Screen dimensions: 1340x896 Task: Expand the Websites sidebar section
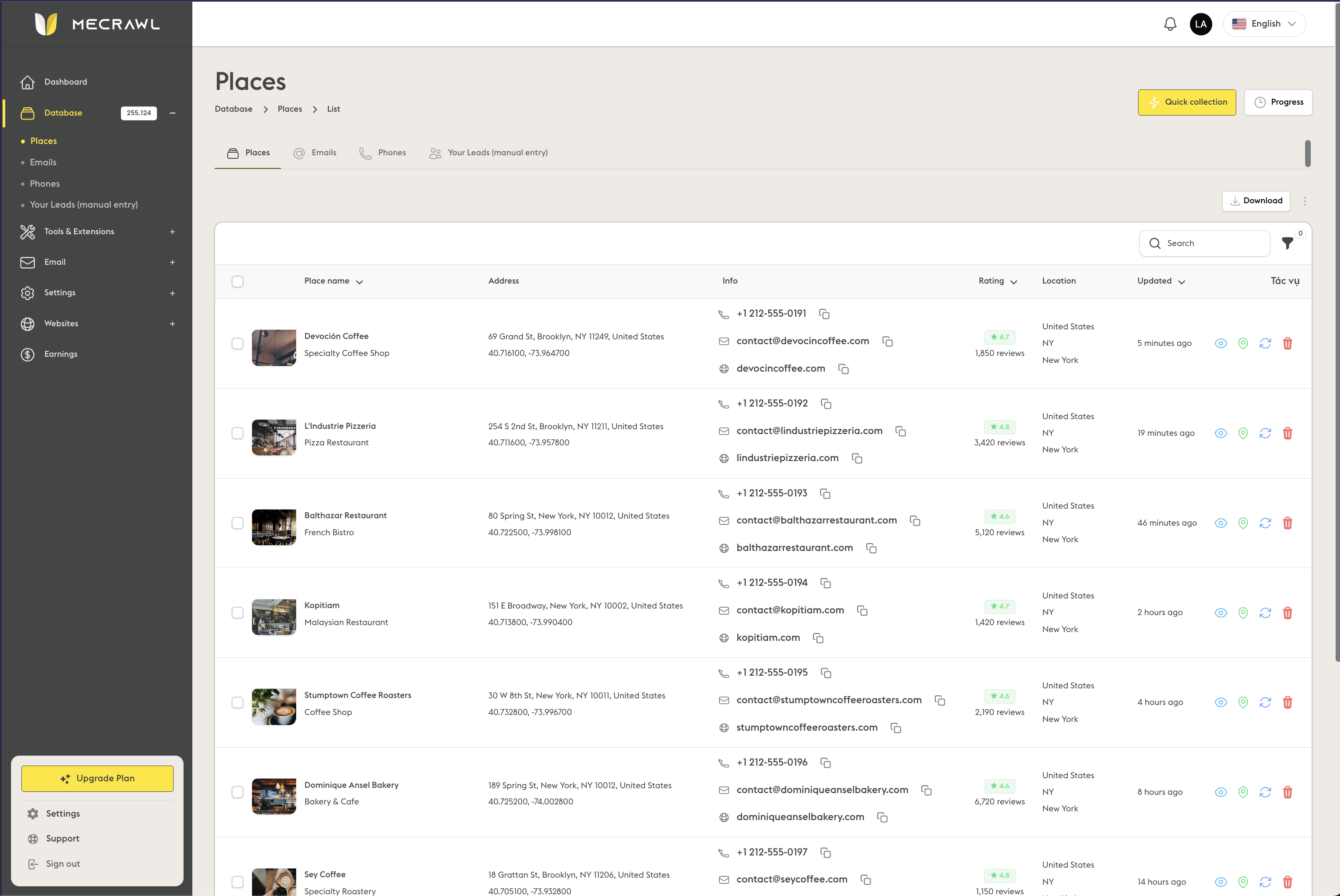click(172, 324)
